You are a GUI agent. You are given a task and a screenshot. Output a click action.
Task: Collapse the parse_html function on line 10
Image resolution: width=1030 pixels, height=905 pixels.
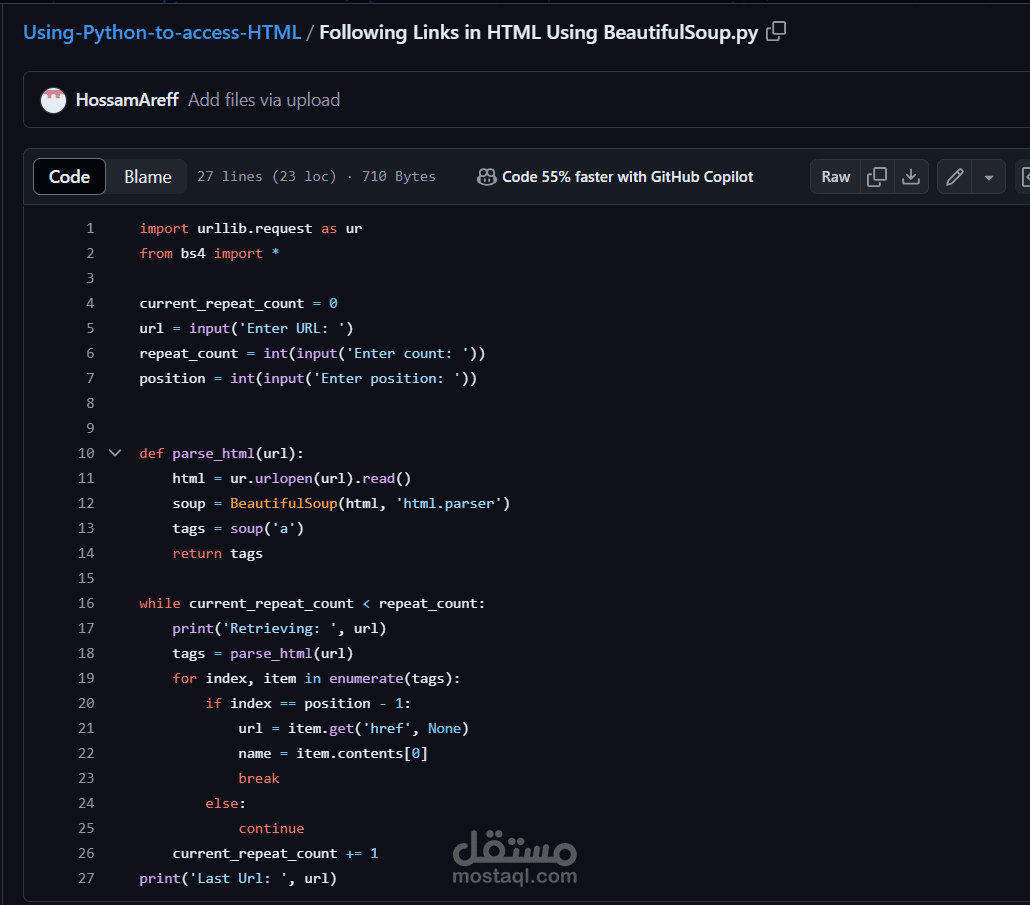(x=115, y=453)
